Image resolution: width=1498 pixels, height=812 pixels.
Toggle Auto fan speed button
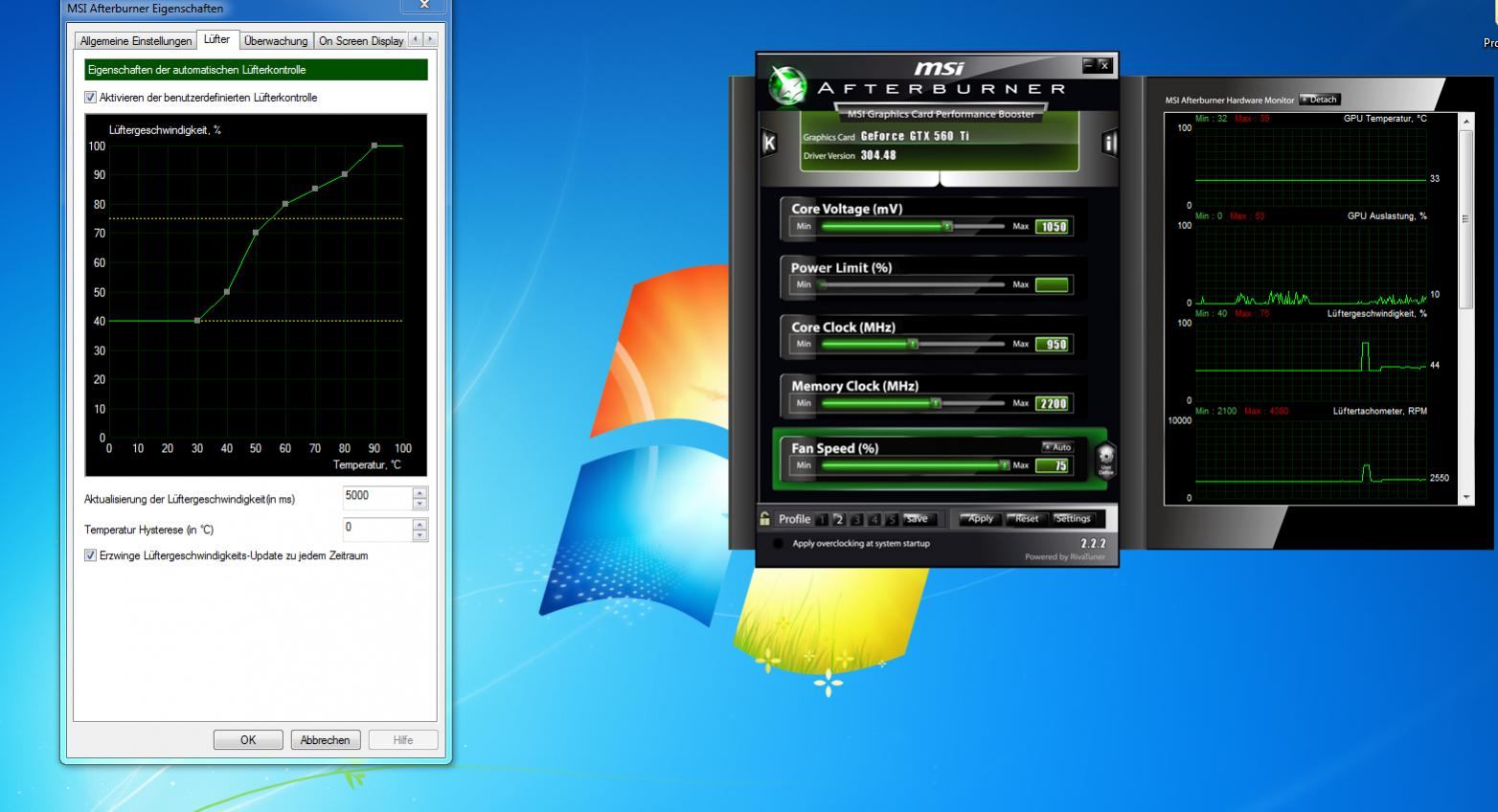(1057, 447)
